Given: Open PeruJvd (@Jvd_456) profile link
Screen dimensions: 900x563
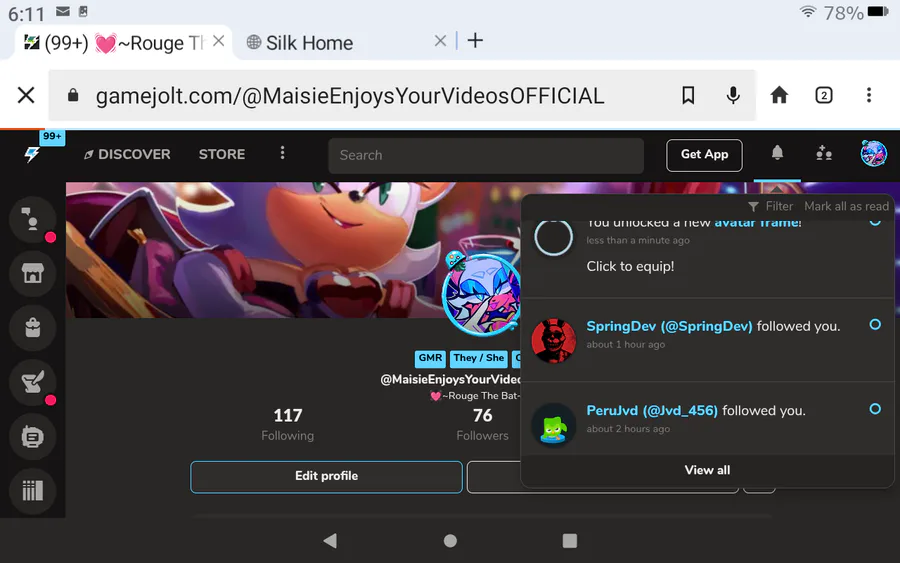Looking at the screenshot, I should point(652,410).
